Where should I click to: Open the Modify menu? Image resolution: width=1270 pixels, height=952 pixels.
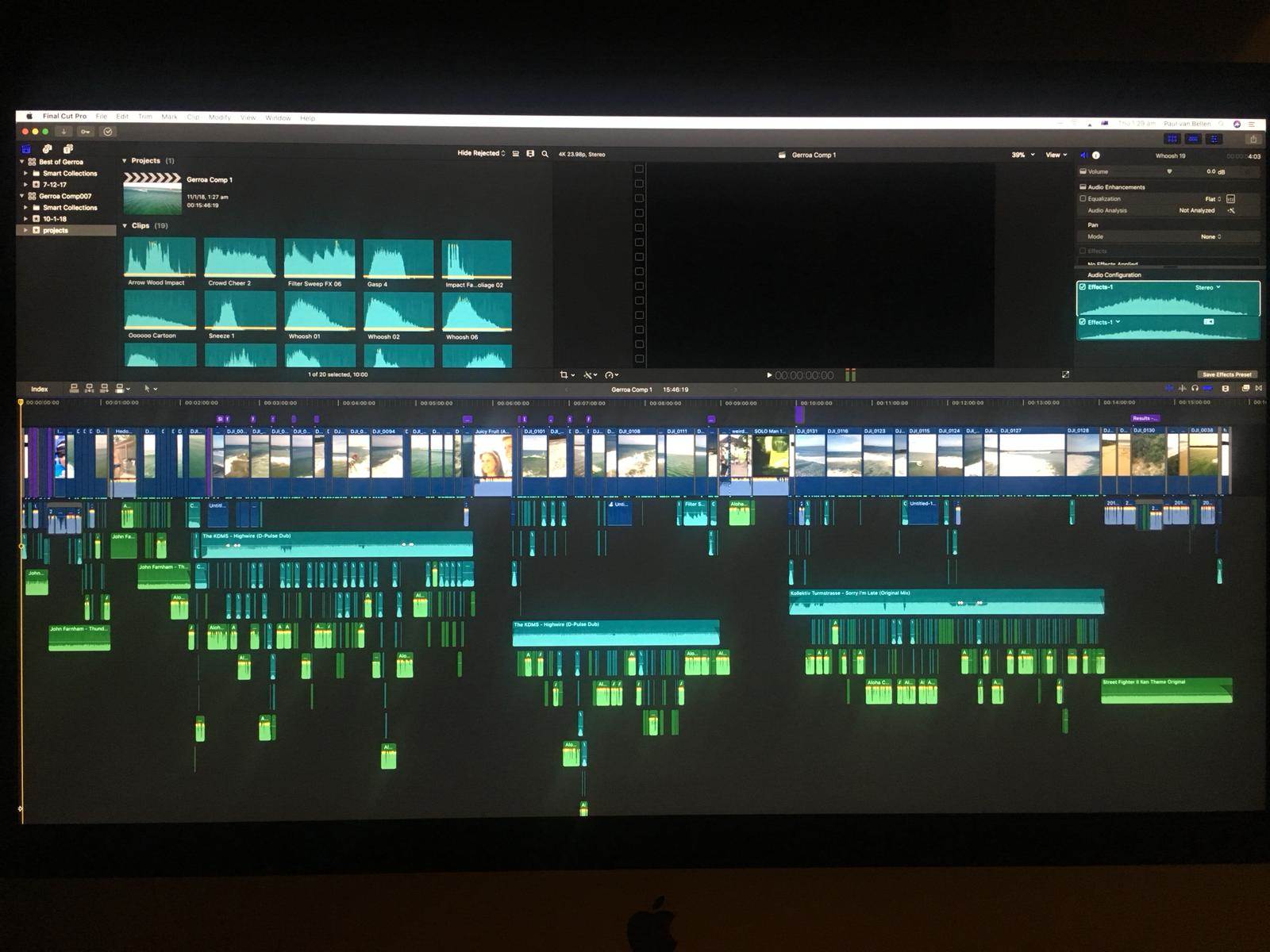[220, 117]
